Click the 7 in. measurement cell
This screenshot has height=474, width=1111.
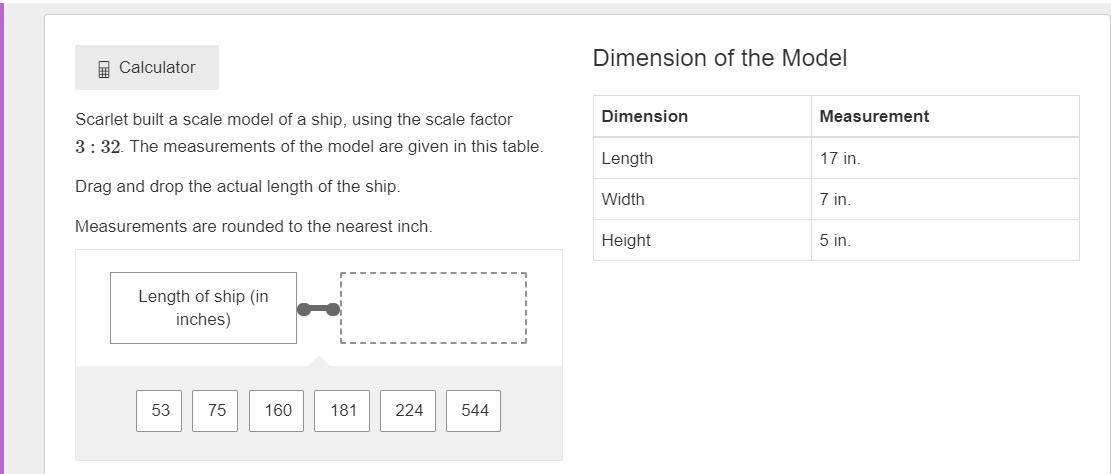click(x=835, y=199)
